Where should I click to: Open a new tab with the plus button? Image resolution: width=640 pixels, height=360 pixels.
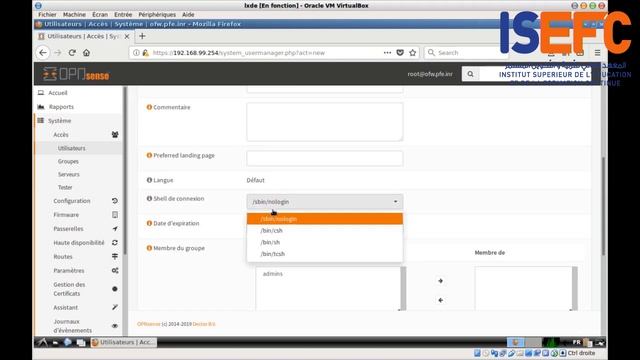tap(142, 36)
